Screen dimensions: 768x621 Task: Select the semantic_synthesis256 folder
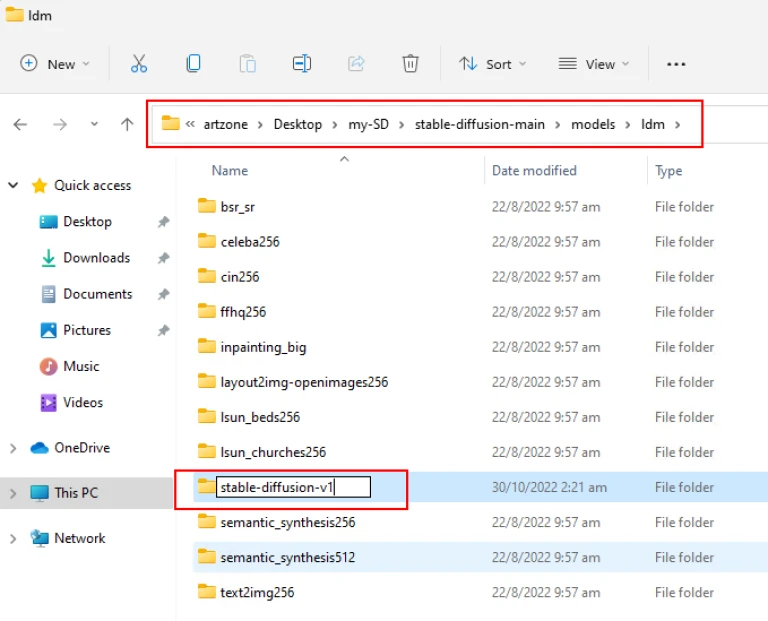[288, 523]
